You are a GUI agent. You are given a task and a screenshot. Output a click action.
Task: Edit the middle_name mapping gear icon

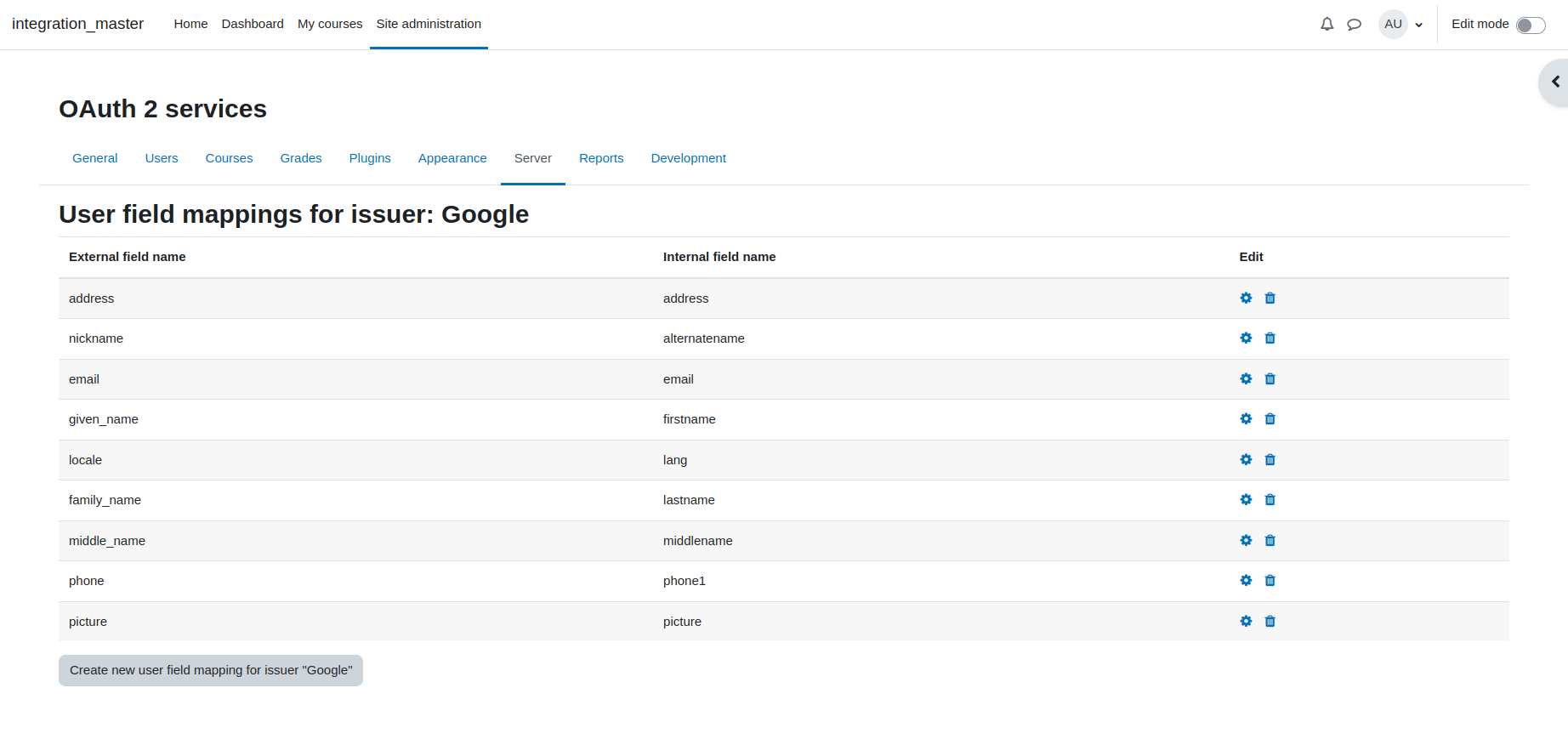1246,541
